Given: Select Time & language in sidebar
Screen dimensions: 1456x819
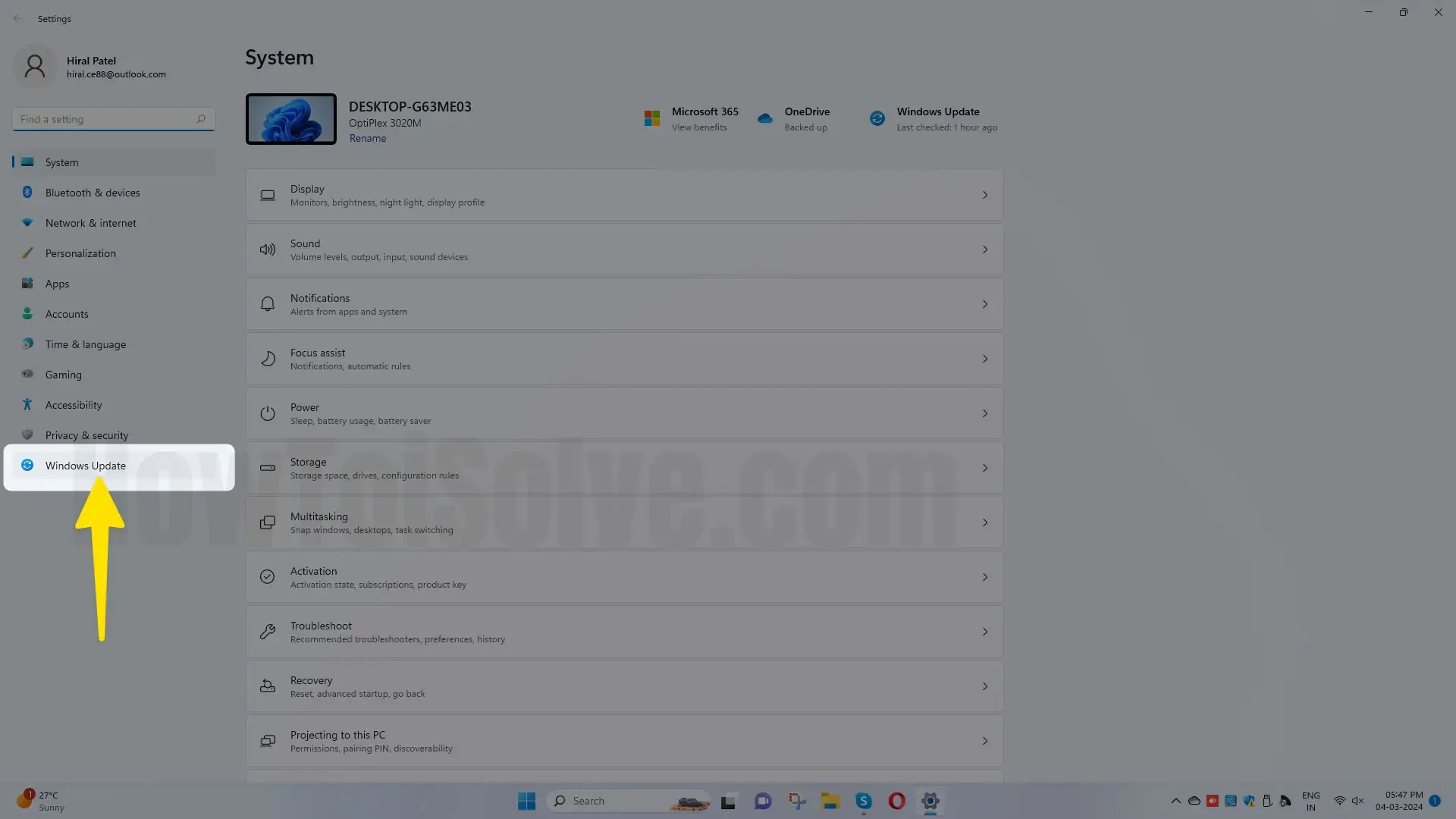Looking at the screenshot, I should [114, 344].
